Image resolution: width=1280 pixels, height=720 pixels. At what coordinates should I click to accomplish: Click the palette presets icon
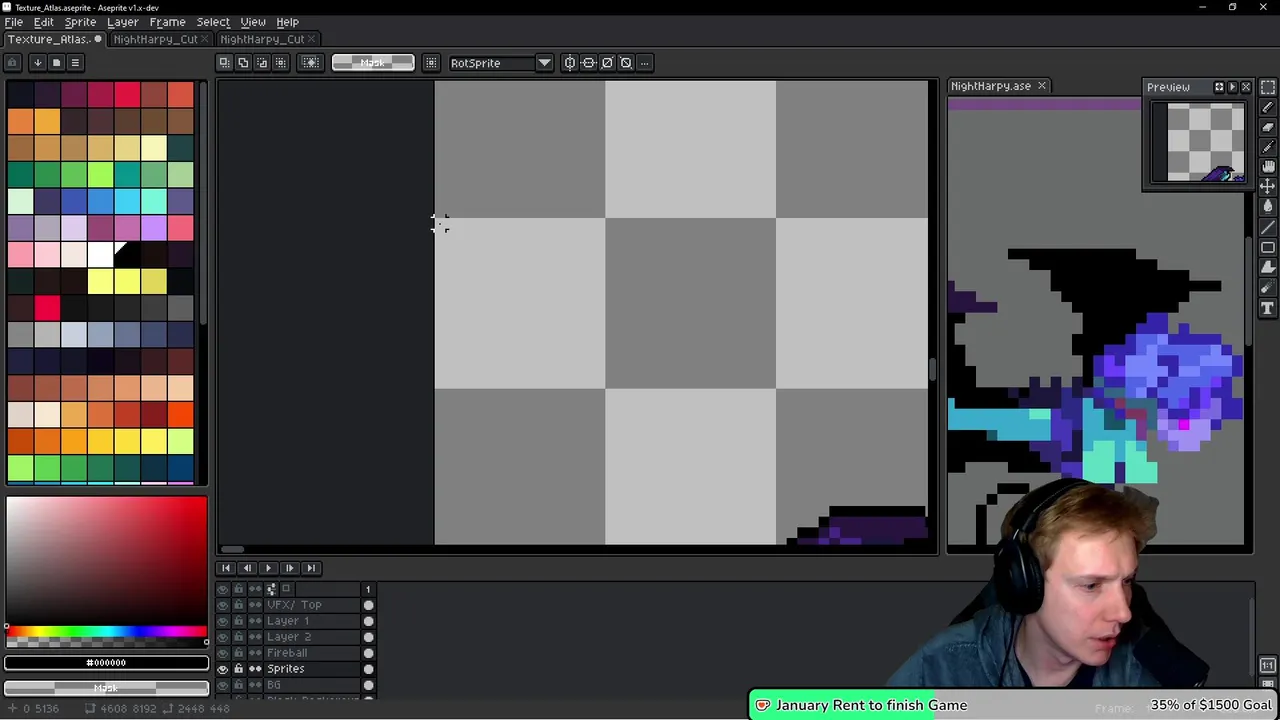point(56,63)
